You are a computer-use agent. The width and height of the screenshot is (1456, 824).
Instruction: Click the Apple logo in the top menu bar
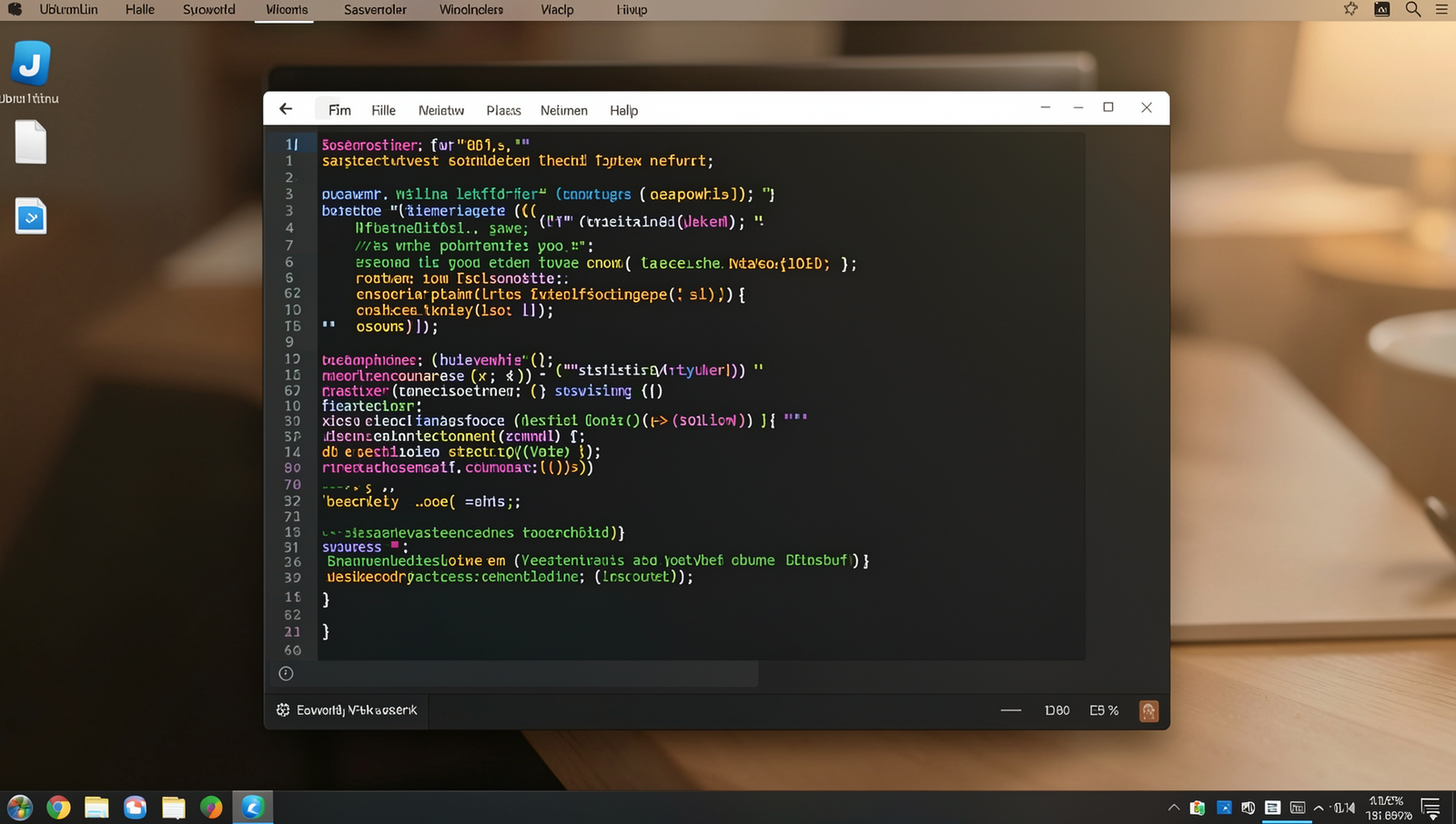pyautogui.click(x=15, y=9)
